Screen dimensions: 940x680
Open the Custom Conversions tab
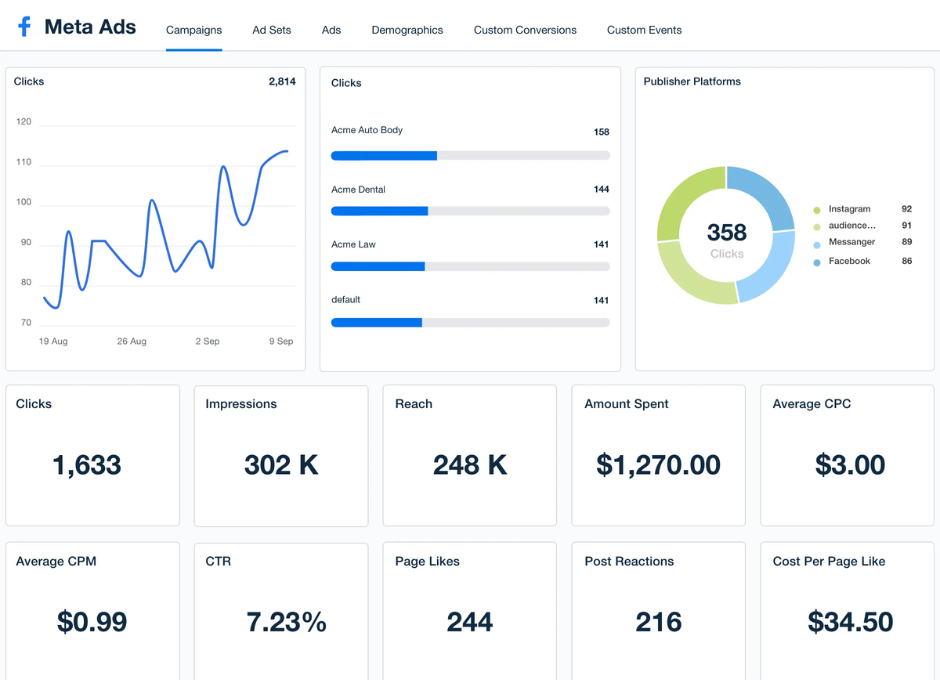tap(524, 30)
